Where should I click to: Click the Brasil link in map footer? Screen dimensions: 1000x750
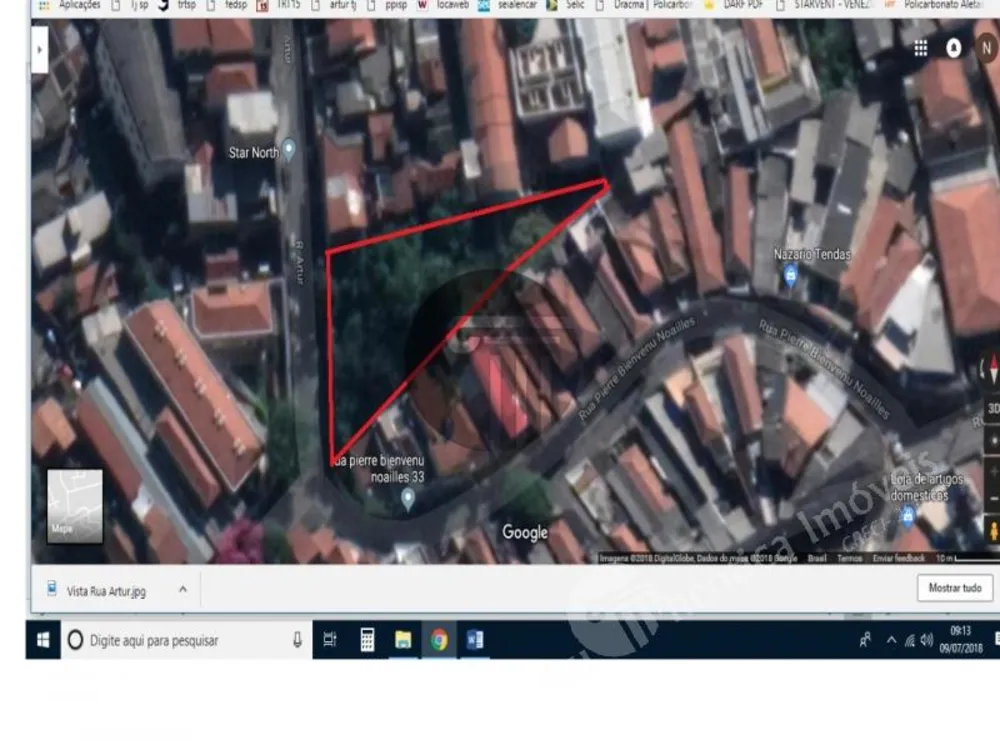[x=817, y=558]
